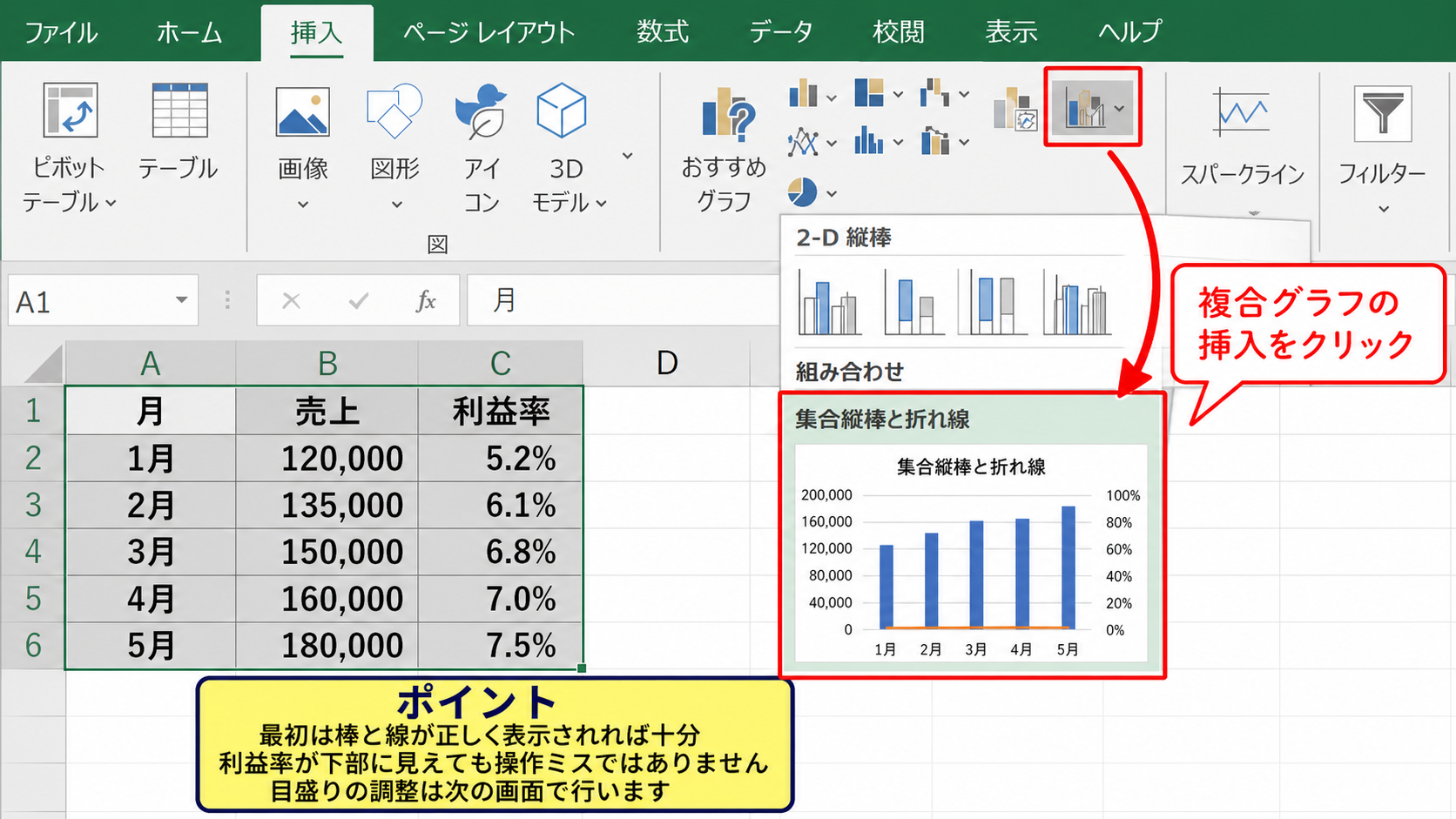Open the 画像 pictures button

coord(302,148)
